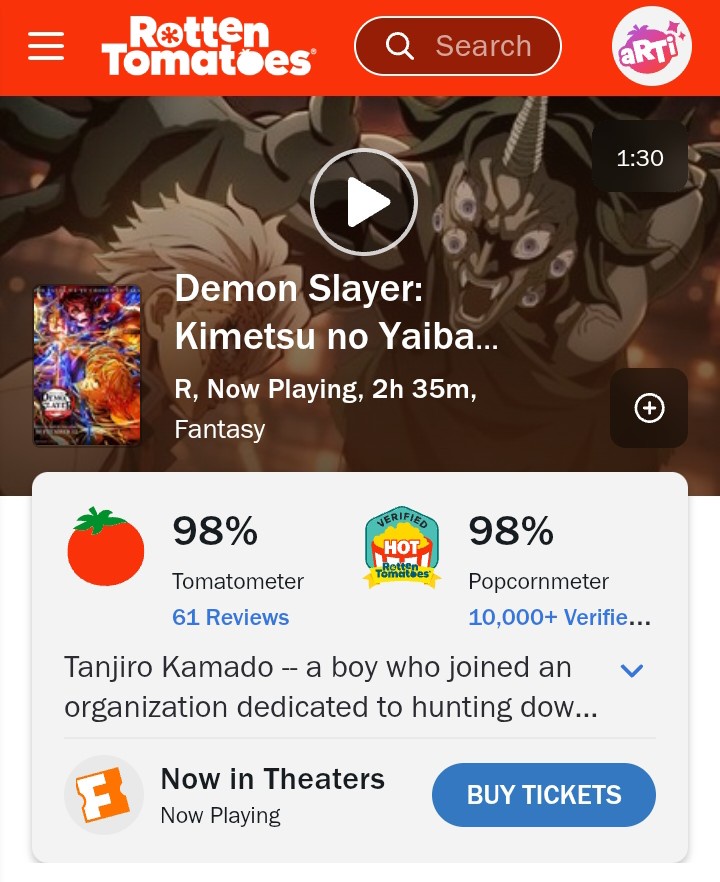Click the 98% Popcornmeter score
This screenshot has height=882, width=720.
511,531
